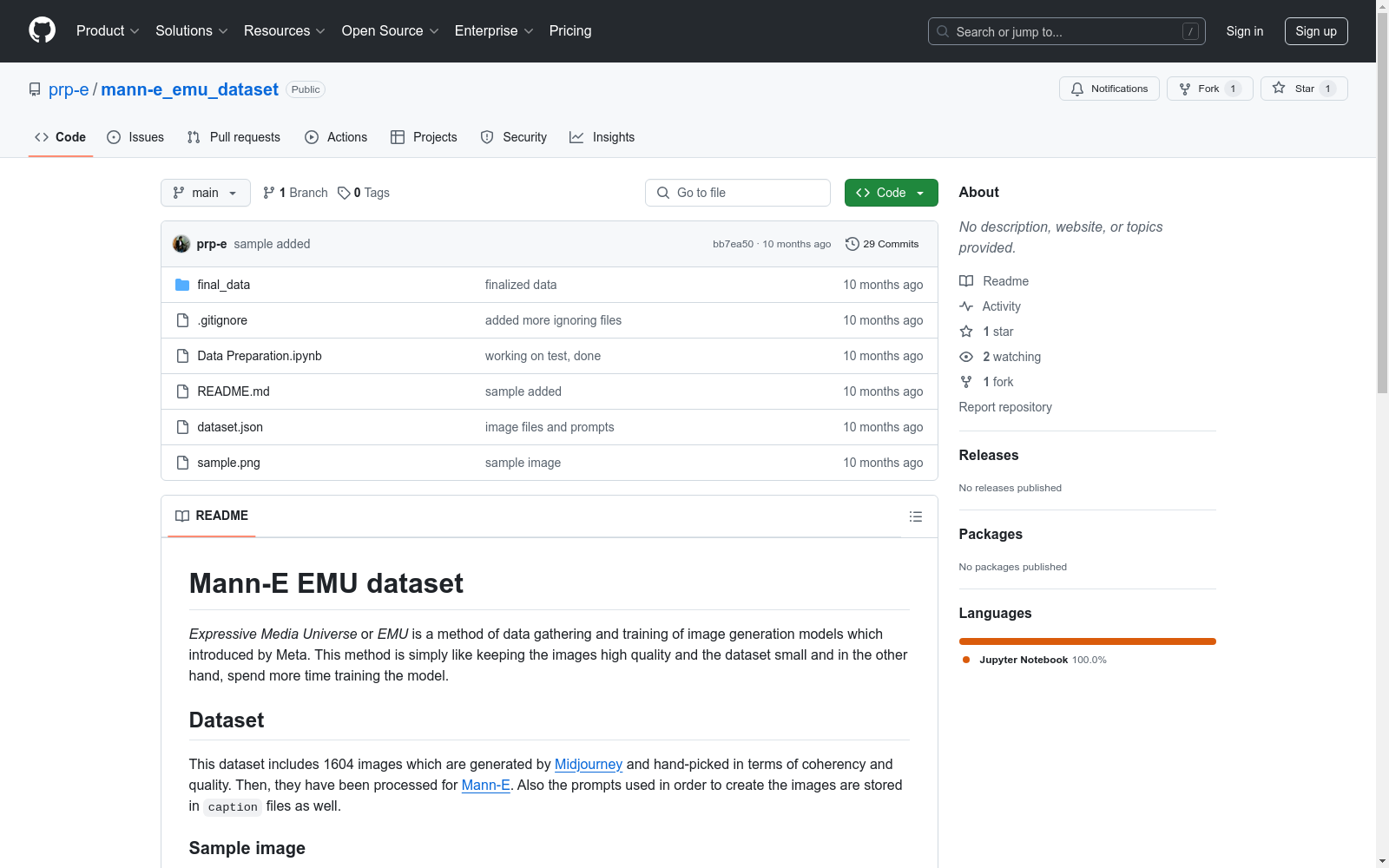Screen dimensions: 1389x868
Task: Click the Jupyter Notebook language bar
Action: click(1088, 641)
